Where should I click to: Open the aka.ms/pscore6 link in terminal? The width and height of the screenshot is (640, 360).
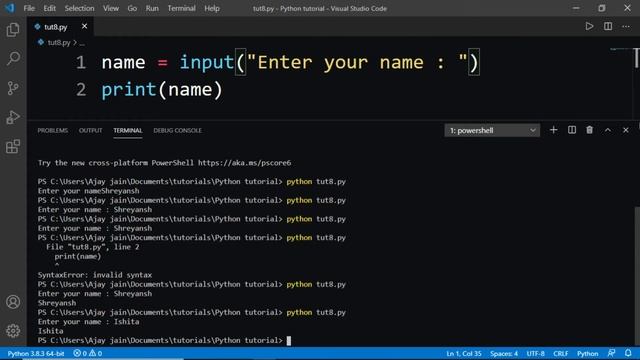[x=244, y=163]
